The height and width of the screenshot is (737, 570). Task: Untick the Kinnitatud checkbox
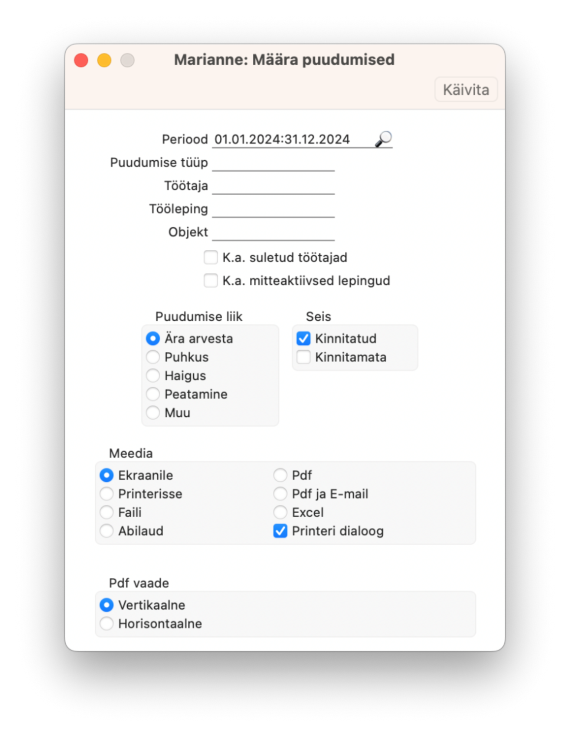click(304, 338)
